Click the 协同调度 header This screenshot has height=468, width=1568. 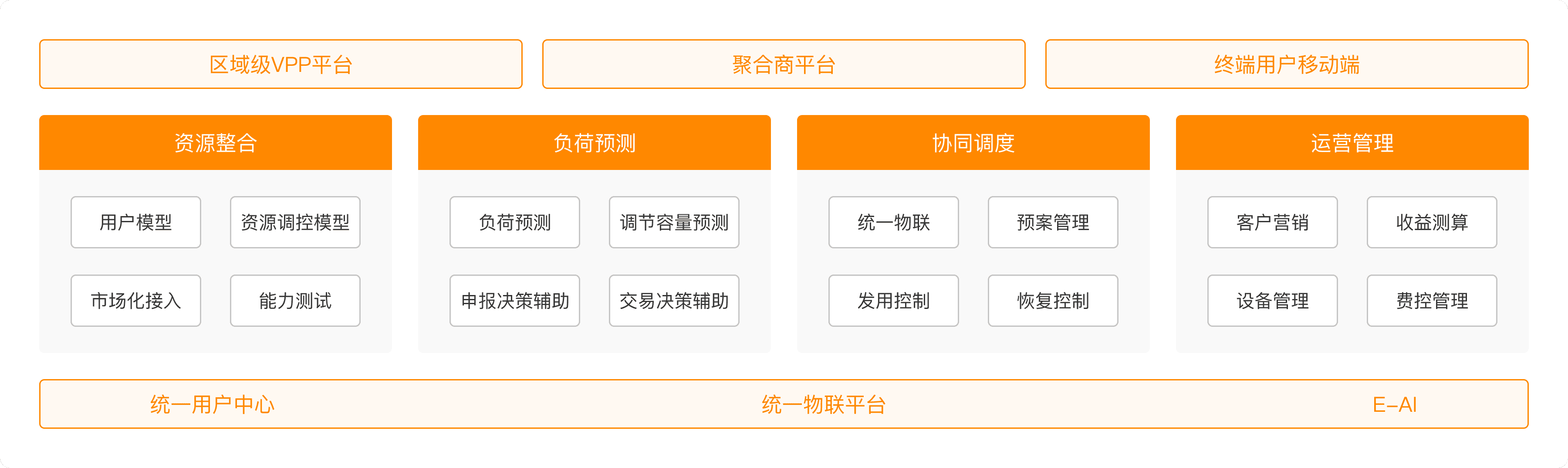tap(973, 143)
